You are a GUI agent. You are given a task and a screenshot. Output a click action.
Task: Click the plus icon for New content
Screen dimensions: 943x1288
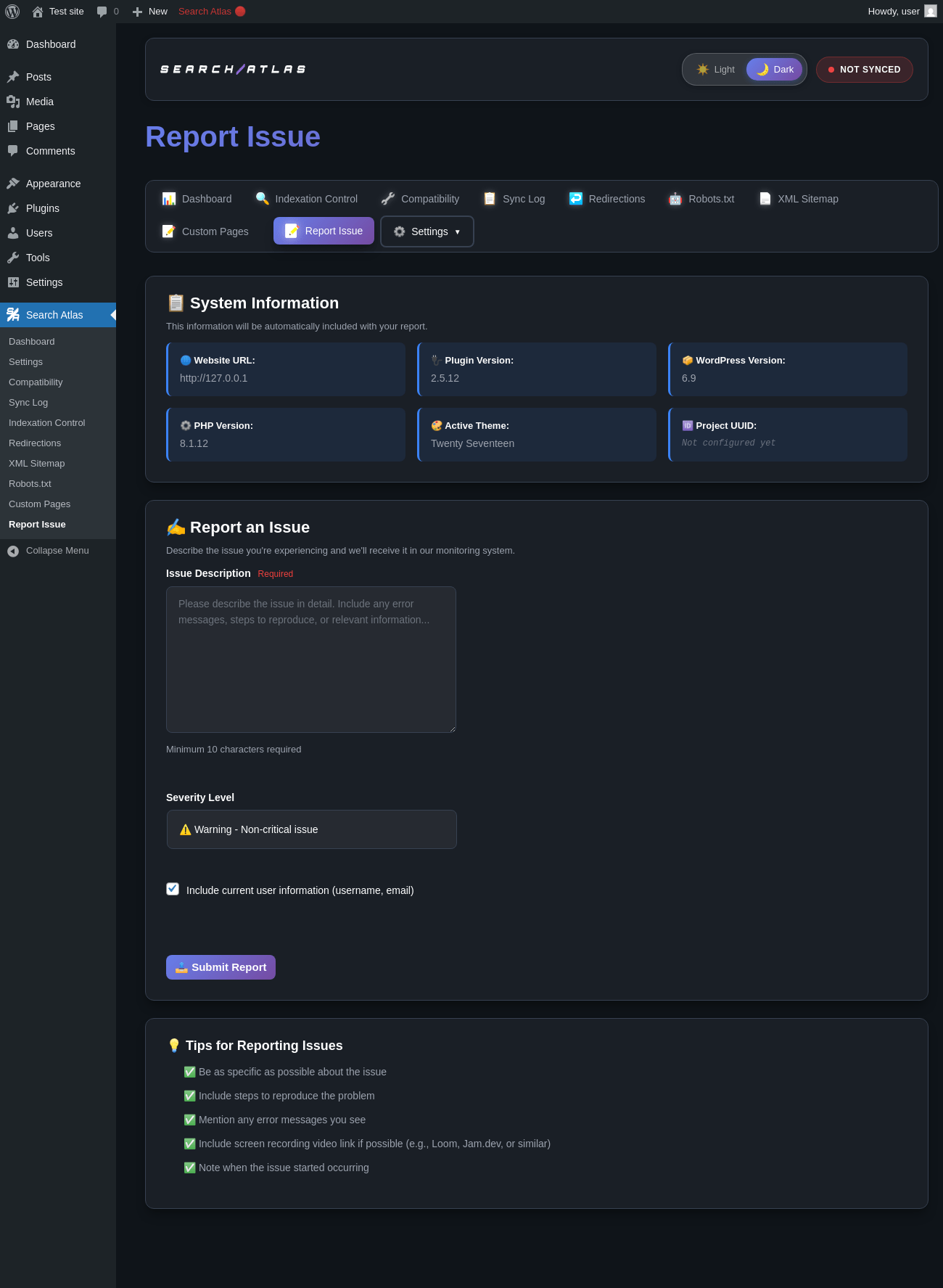coord(137,12)
